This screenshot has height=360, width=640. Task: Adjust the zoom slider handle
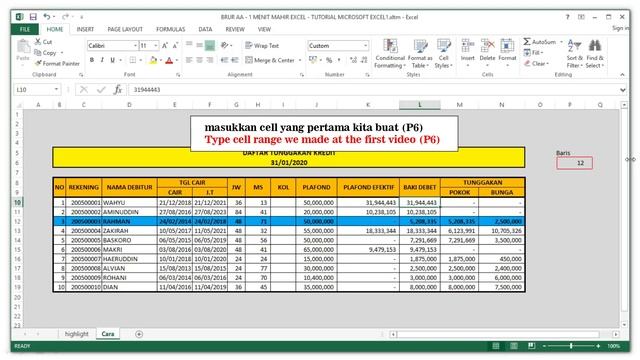click(x=571, y=346)
